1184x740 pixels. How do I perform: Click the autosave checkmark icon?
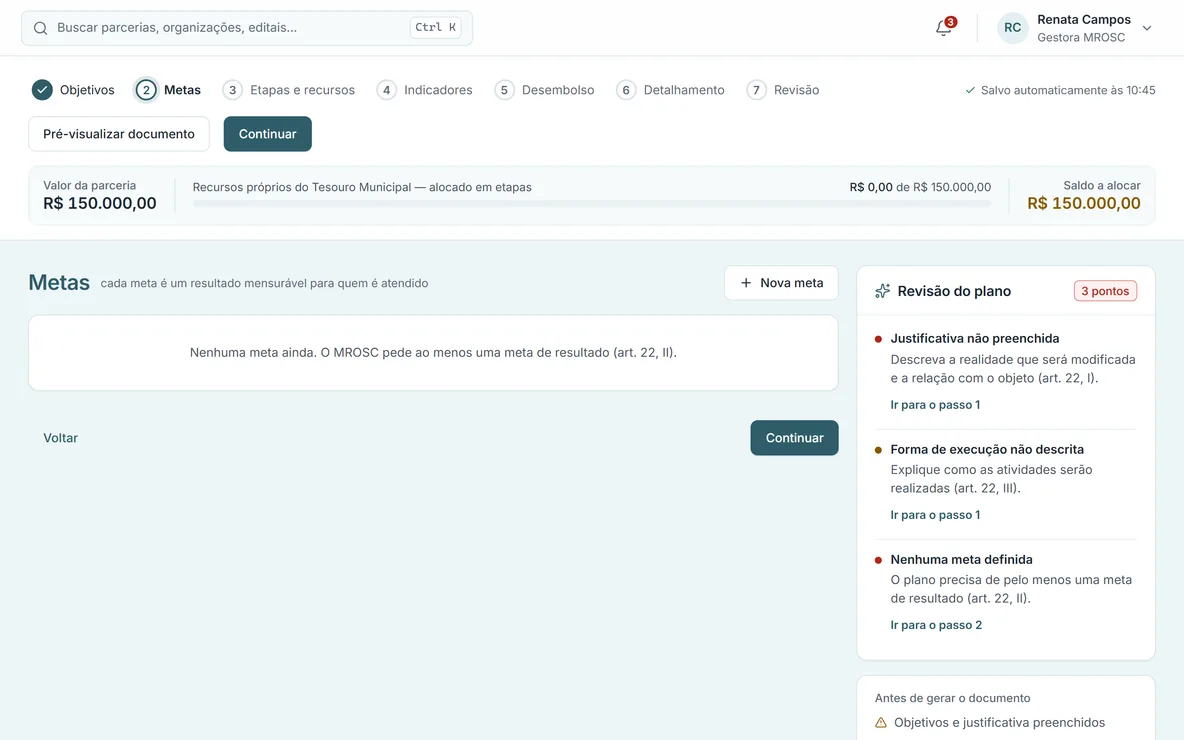click(970, 91)
